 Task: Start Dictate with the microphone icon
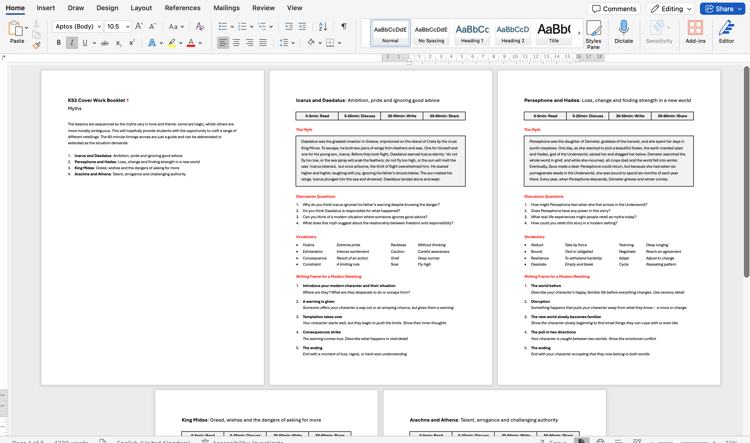coord(623,32)
